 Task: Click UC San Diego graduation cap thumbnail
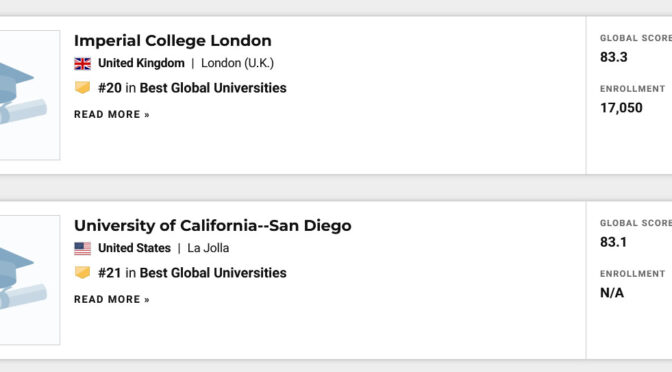(30, 280)
